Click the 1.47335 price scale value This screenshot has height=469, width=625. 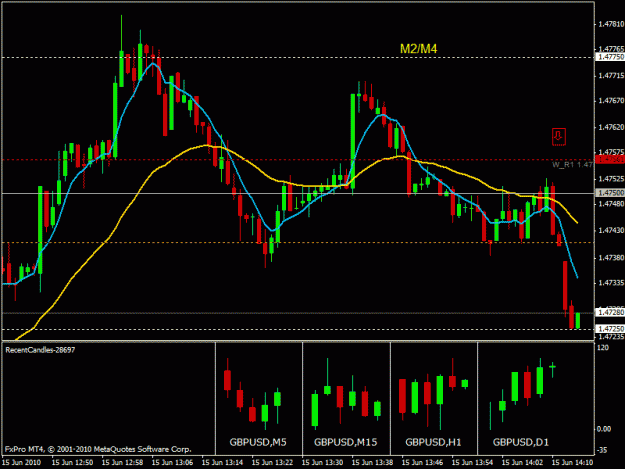coord(611,283)
